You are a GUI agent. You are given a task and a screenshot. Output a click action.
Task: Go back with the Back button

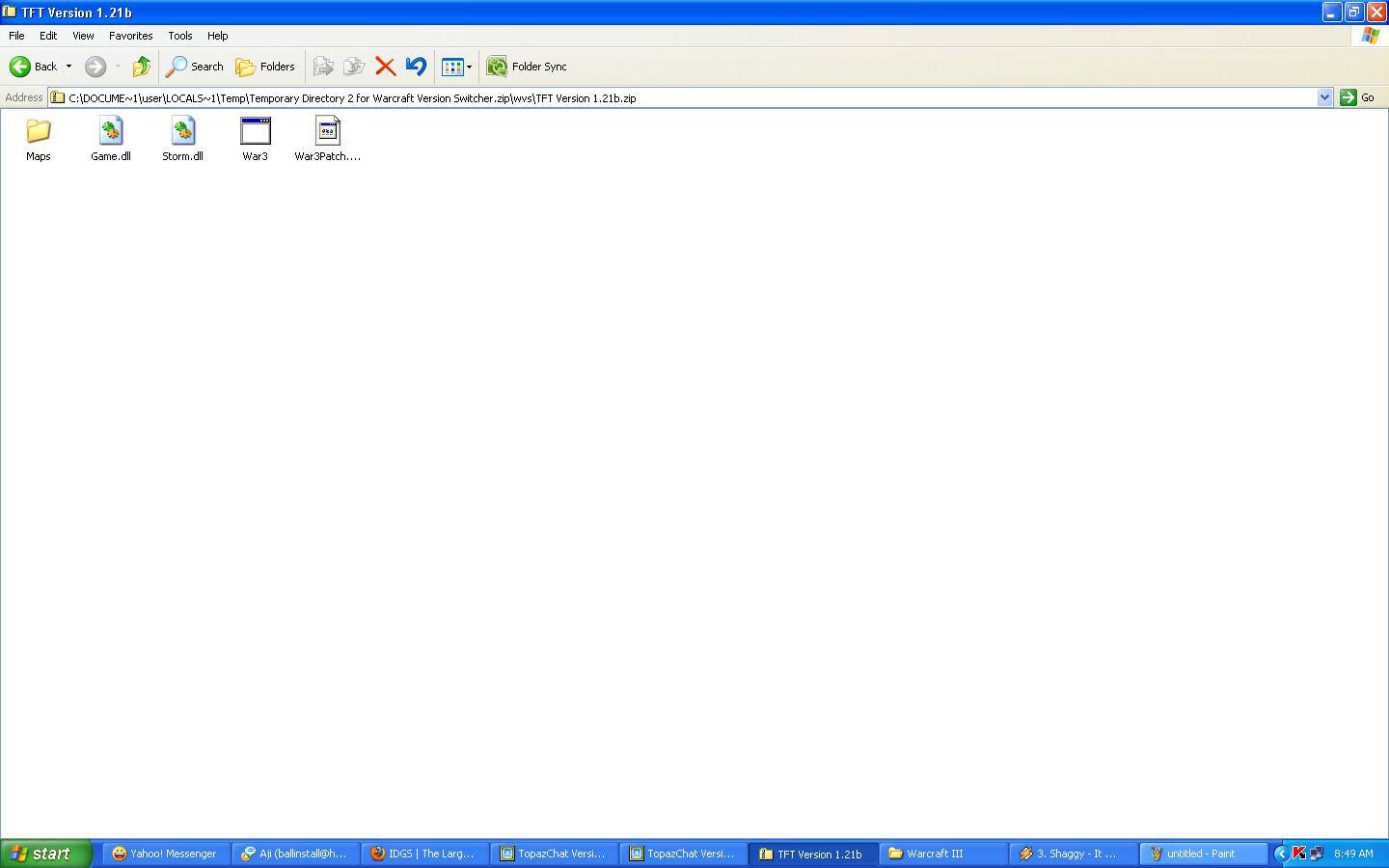point(34,67)
